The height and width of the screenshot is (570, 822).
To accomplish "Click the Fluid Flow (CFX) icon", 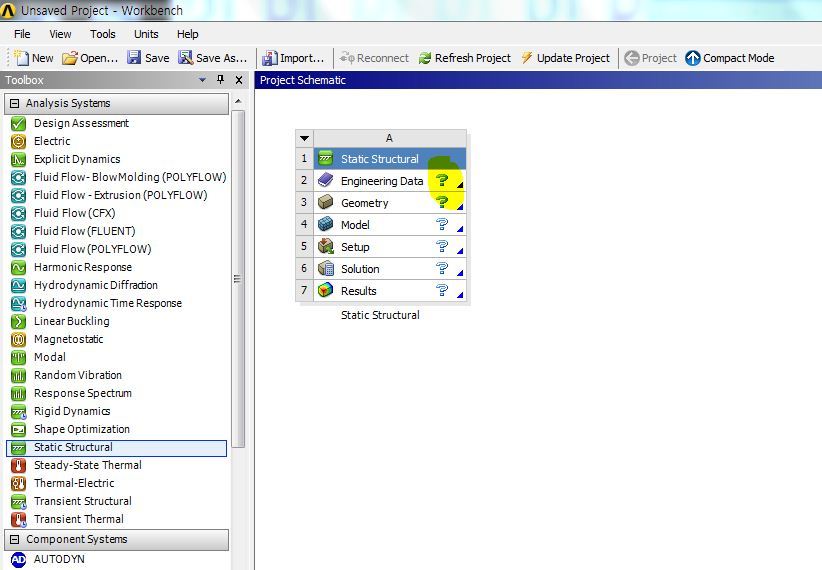I will click(x=18, y=213).
